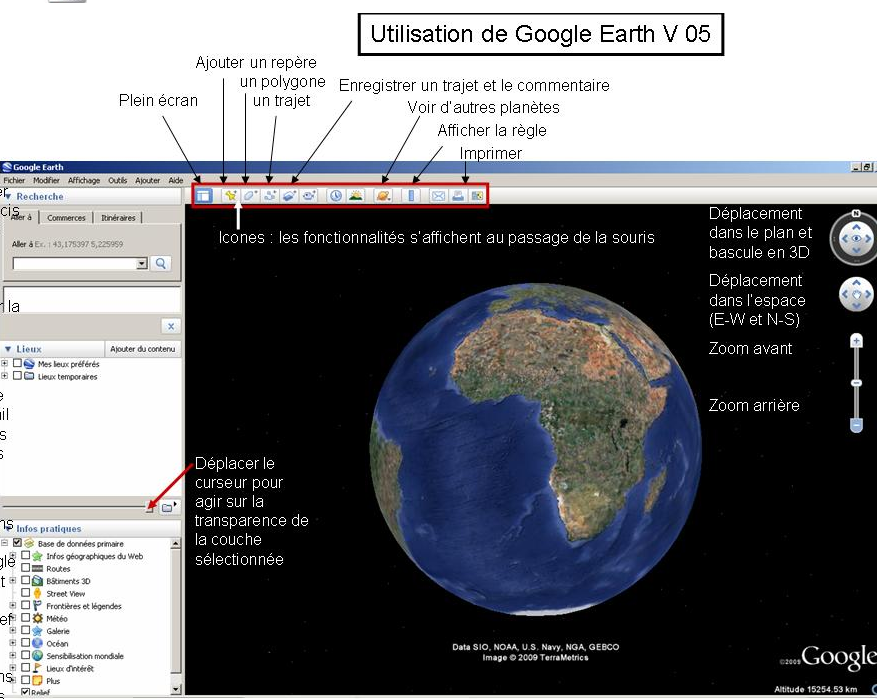This screenshot has height=699, width=878.
Task: Enable the Street View checkbox
Action: click(25, 593)
